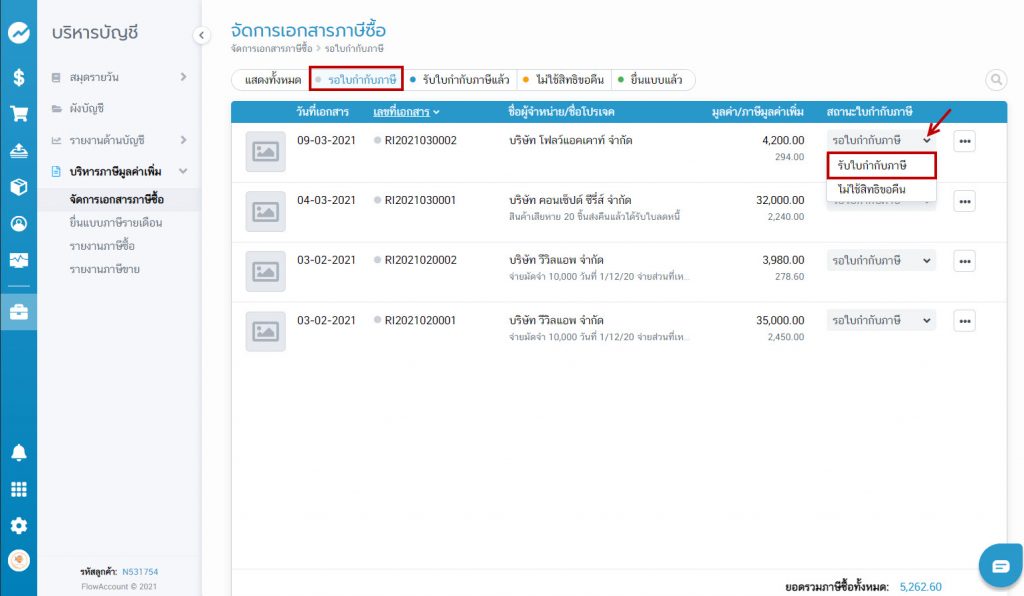The image size is (1024, 596).
Task: Open the apps grid icon
Action: [18, 490]
